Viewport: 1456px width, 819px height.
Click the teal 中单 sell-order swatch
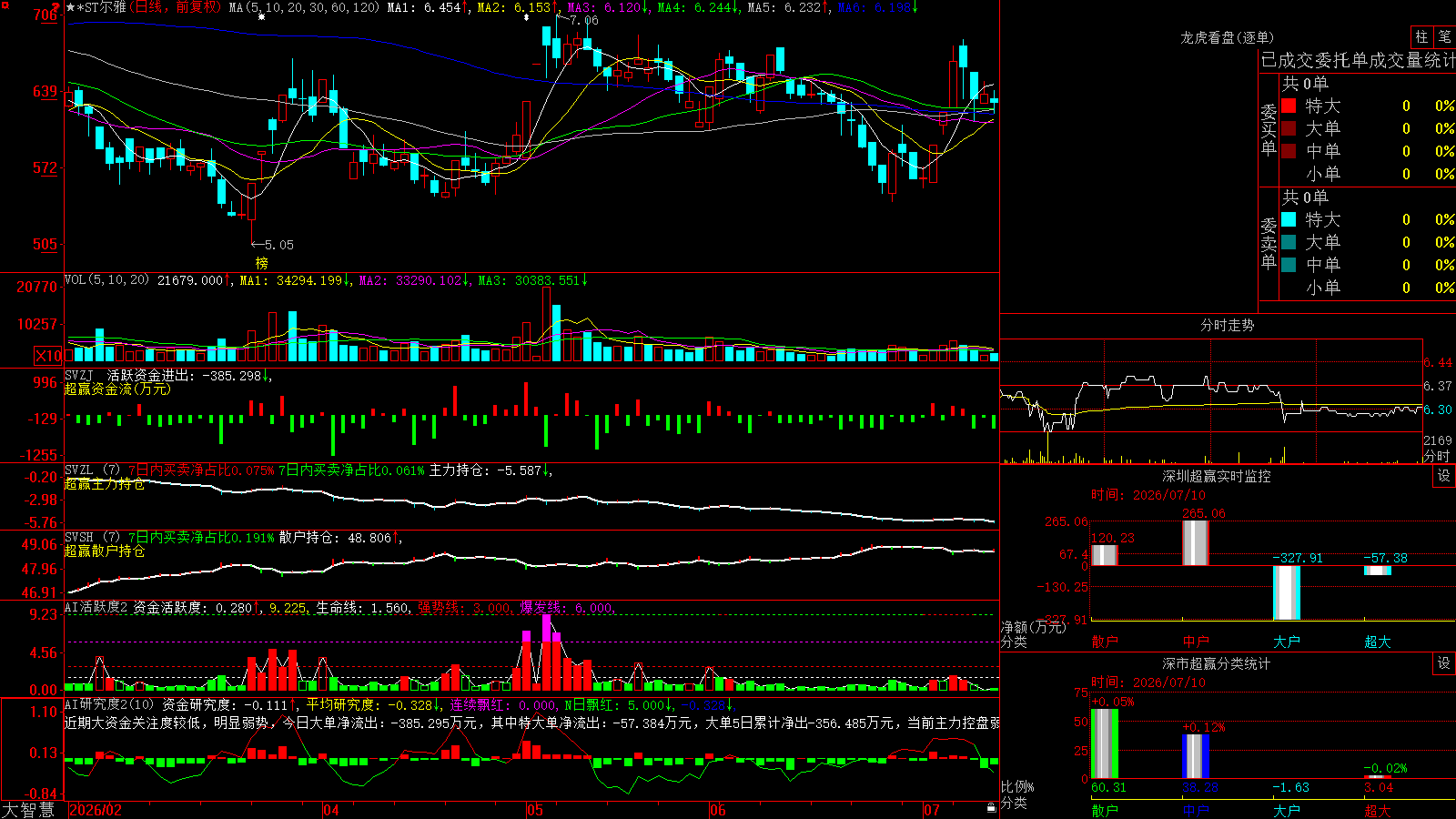[x=1289, y=265]
